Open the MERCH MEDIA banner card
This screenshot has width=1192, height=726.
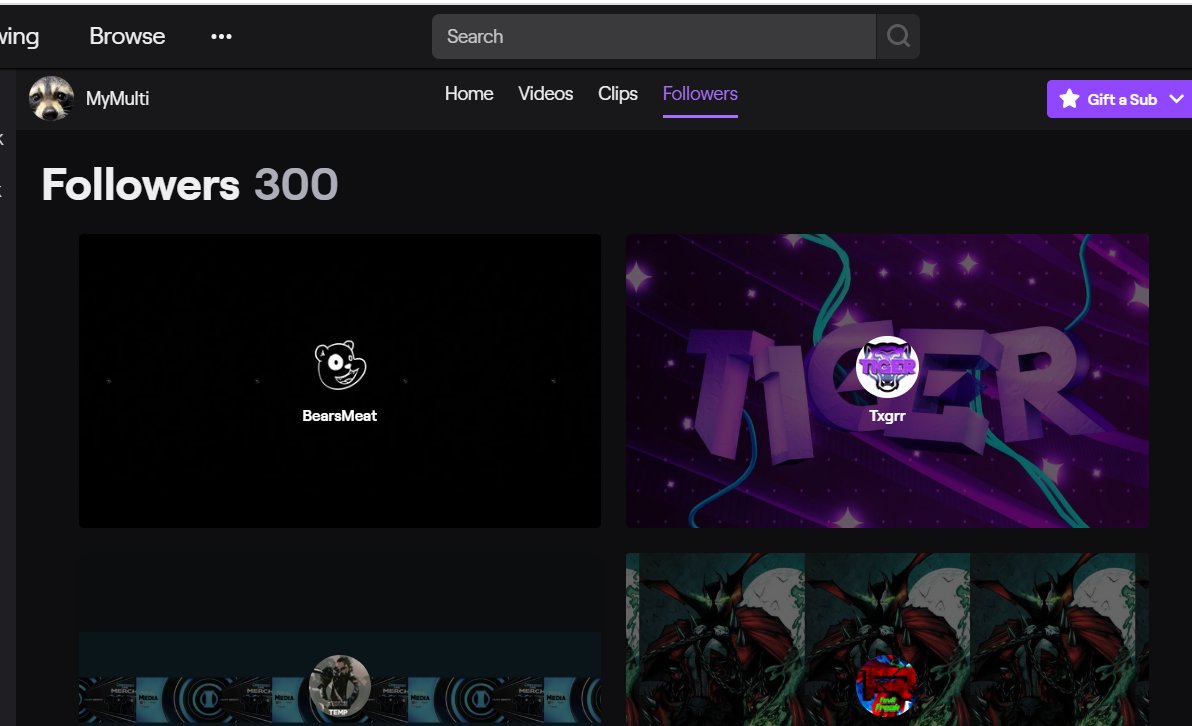[x=340, y=639]
